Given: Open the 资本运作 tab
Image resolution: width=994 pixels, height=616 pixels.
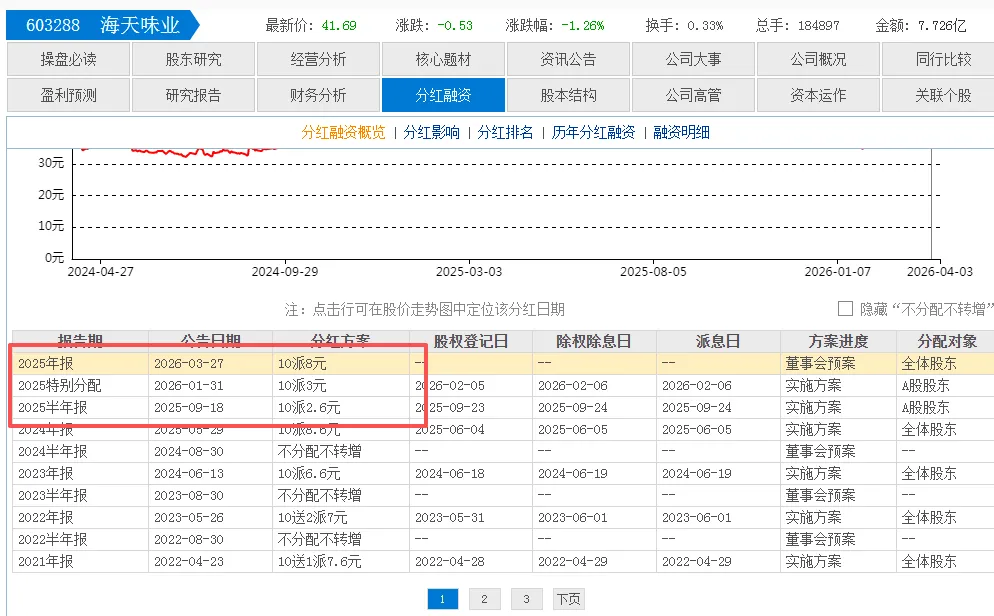Looking at the screenshot, I should pos(818,95).
